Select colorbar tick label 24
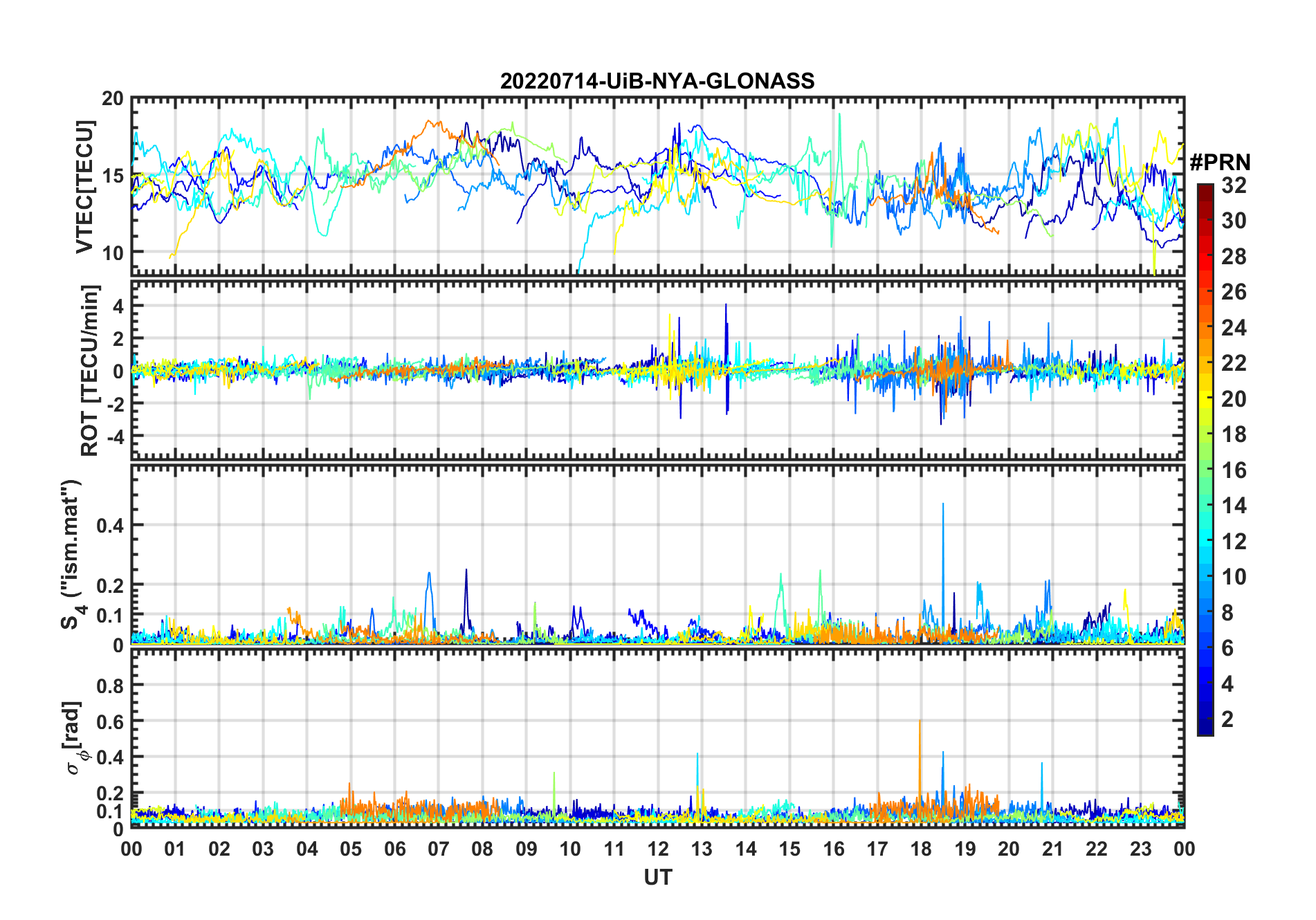1316x920 pixels. pos(1234,327)
